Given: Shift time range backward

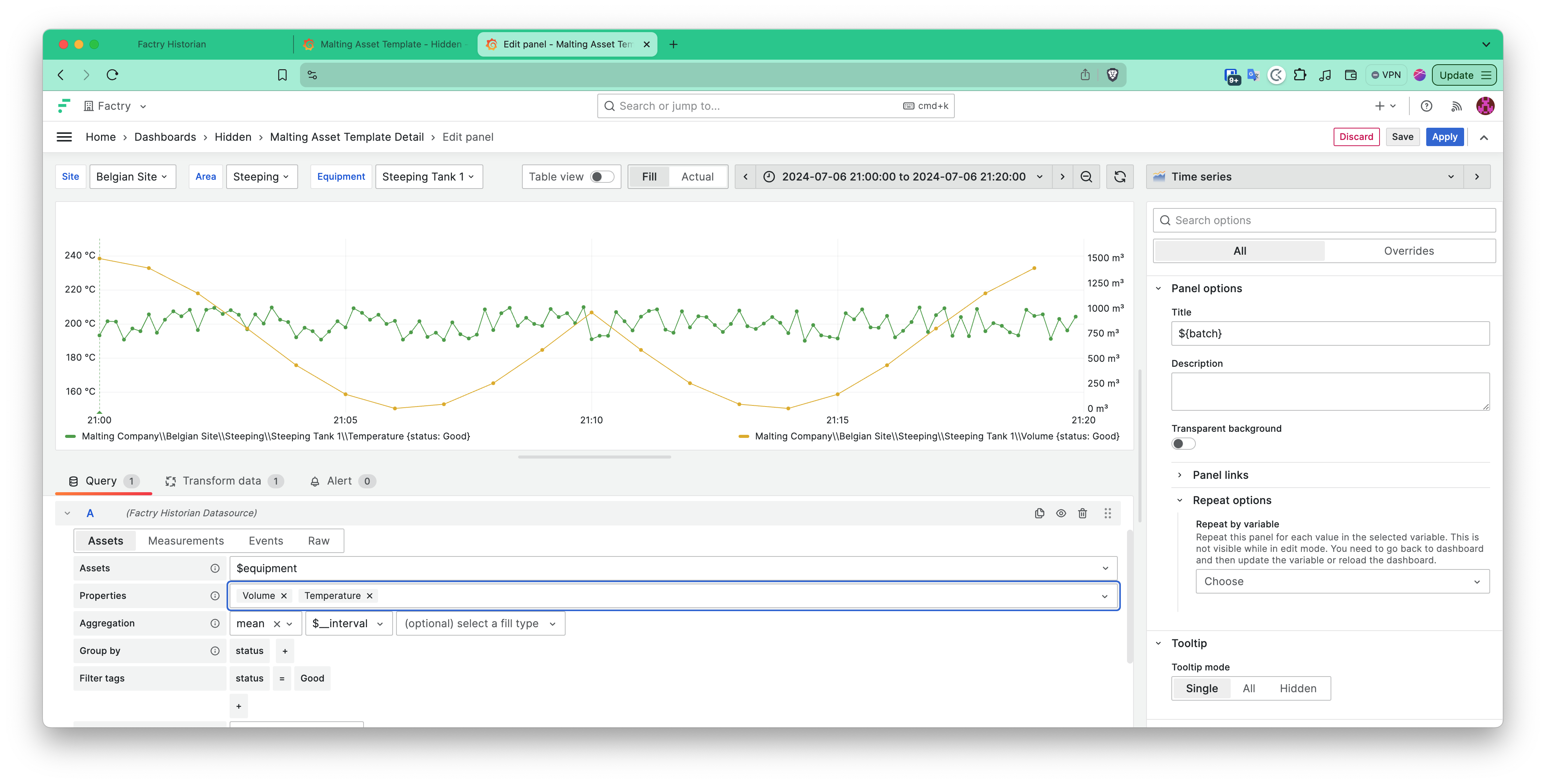Looking at the screenshot, I should click(745, 176).
